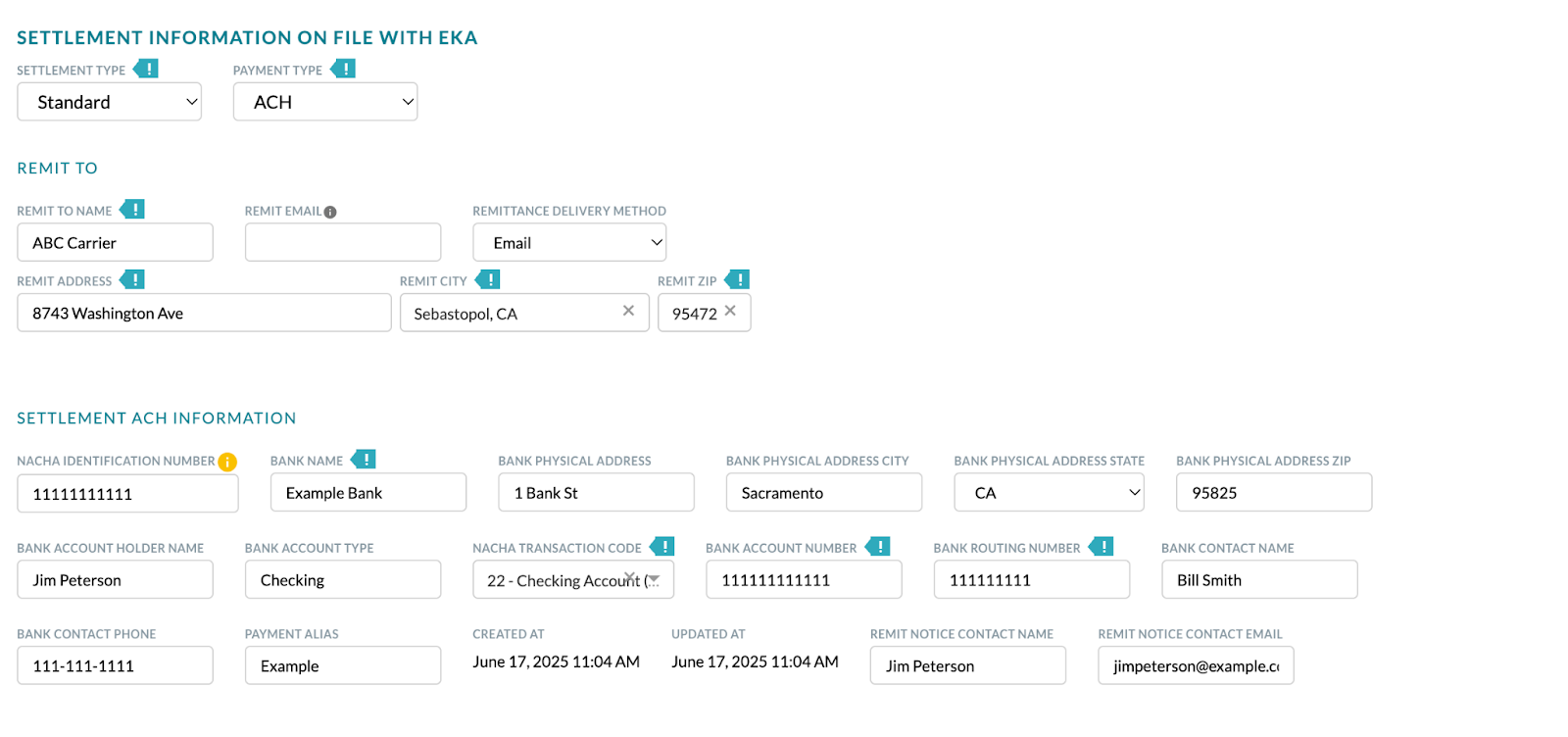Click the Remit To Name field with ABC Carrier
Viewport: 1568px width, 737px height.
click(x=115, y=242)
